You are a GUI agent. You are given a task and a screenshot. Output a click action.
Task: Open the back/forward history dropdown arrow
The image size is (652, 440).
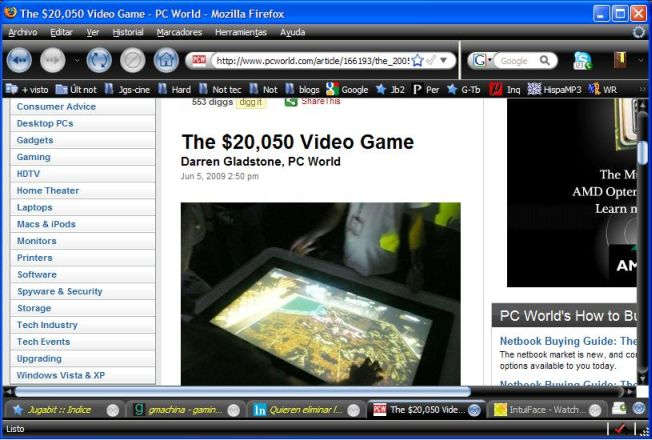pos(77,61)
